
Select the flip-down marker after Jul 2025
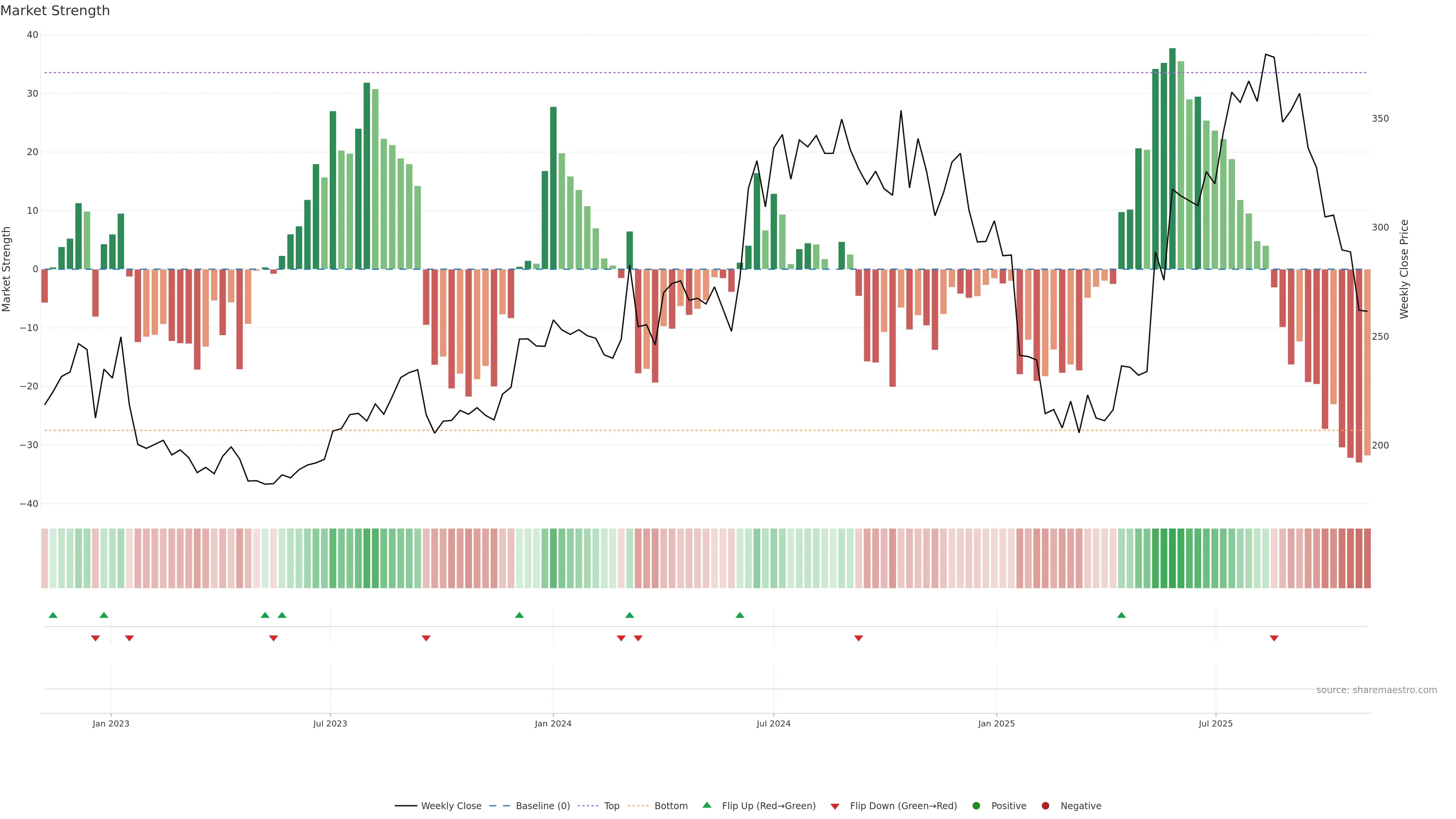[x=1274, y=638]
